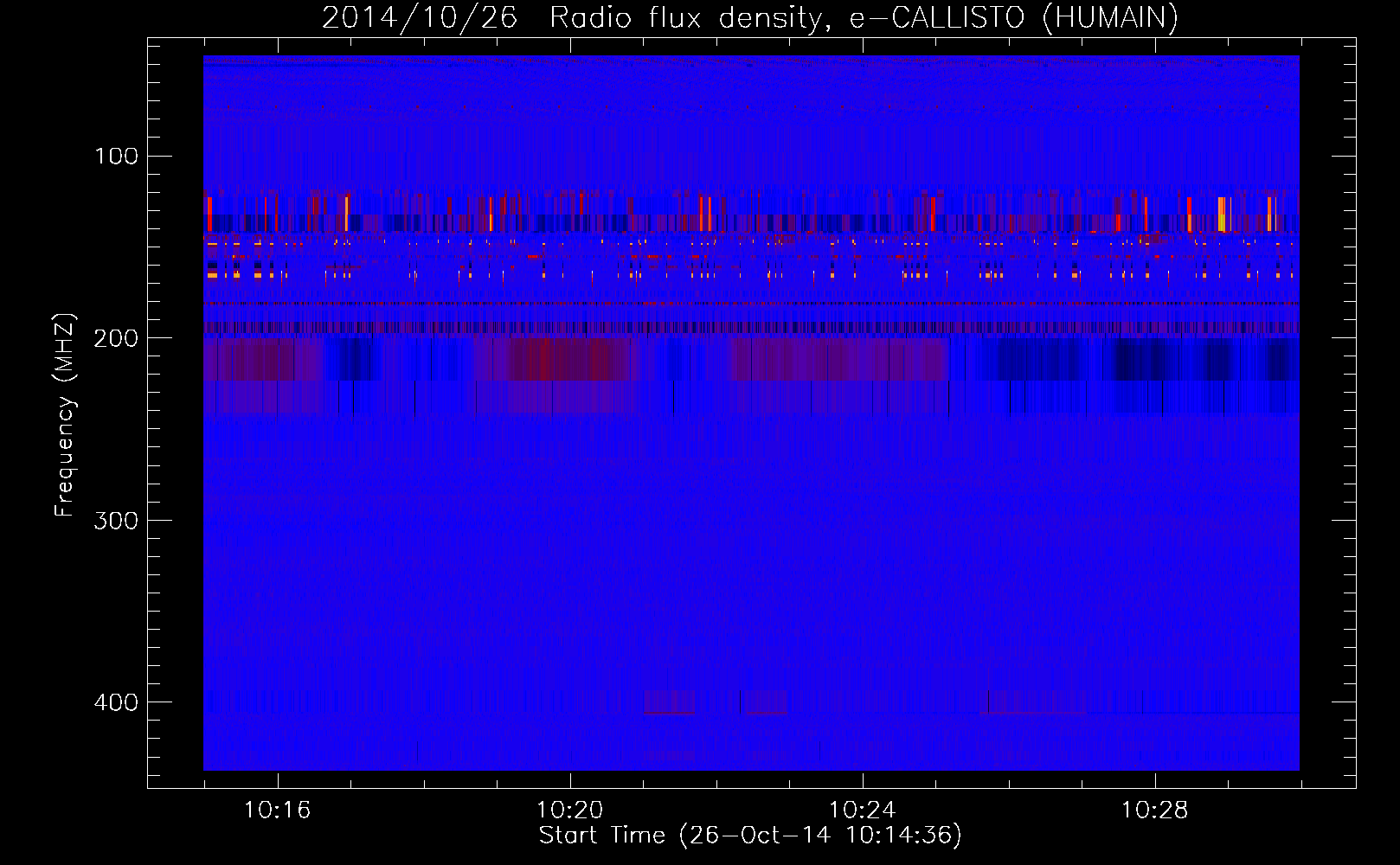This screenshot has height=865, width=1400.
Task: Click the '10:20' time tick label
Action: click(569, 811)
